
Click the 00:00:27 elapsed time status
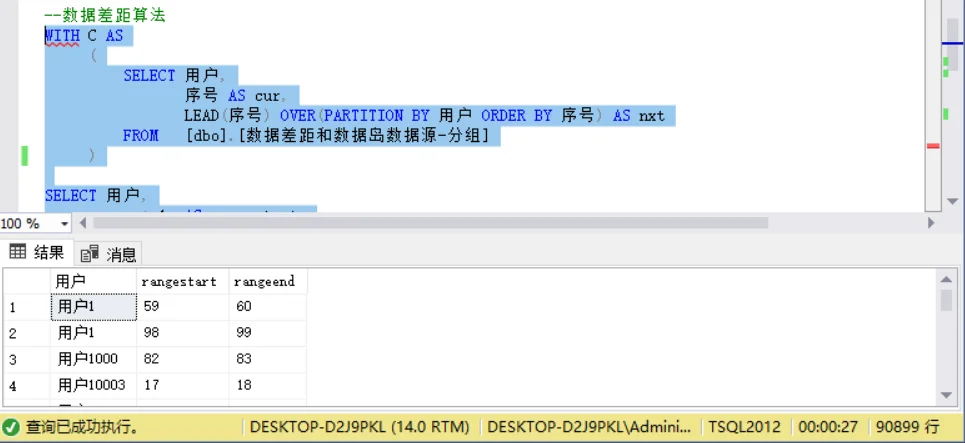(x=828, y=426)
